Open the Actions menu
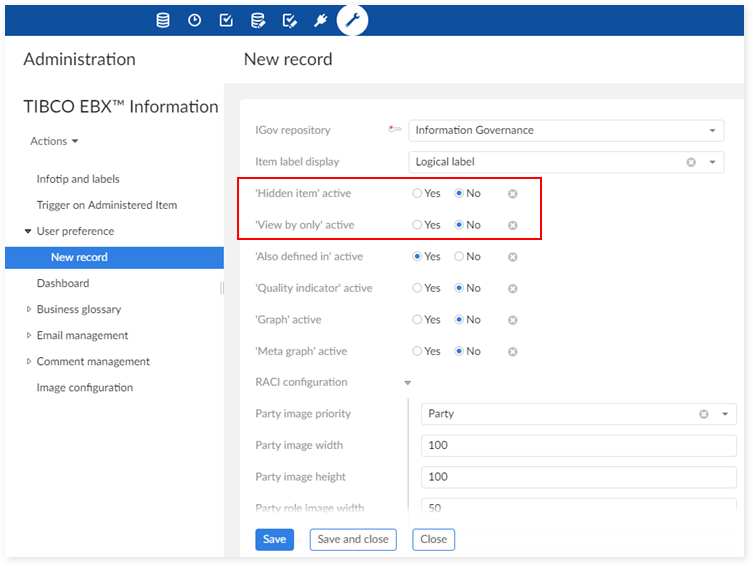The image size is (753, 566). coord(54,142)
